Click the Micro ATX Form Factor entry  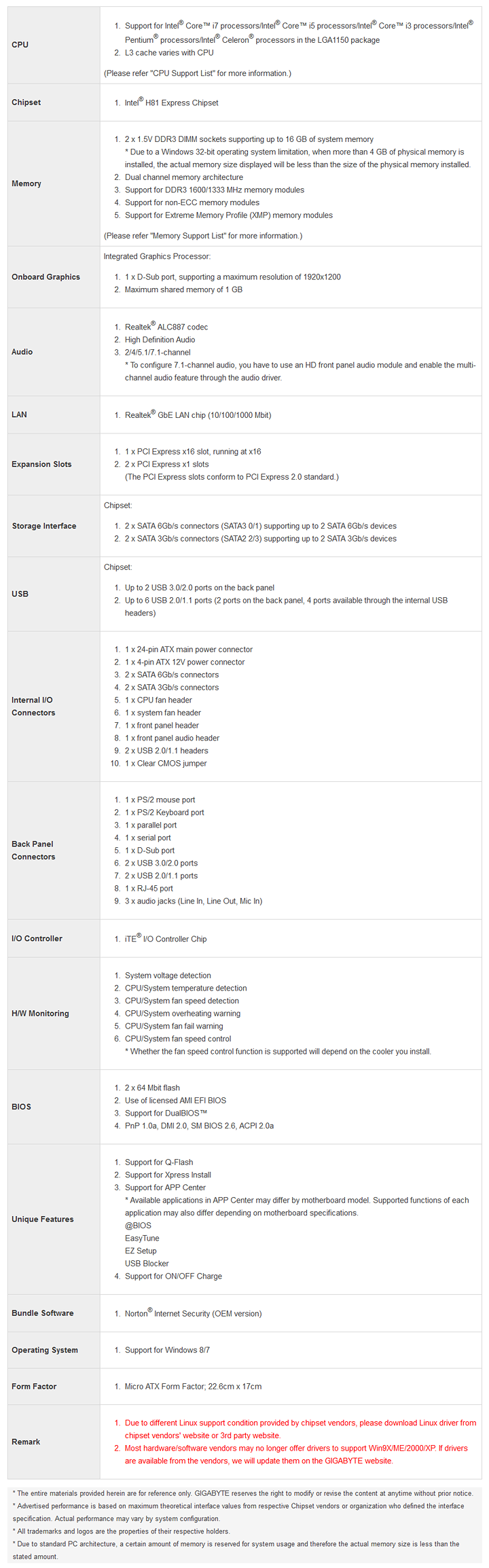coord(193,1387)
